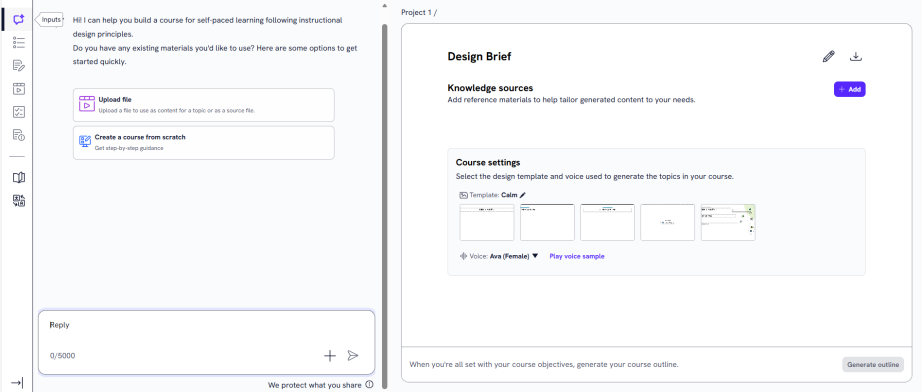The height and width of the screenshot is (392, 922).
Task: Focus the Reply text field
Action: (206, 325)
